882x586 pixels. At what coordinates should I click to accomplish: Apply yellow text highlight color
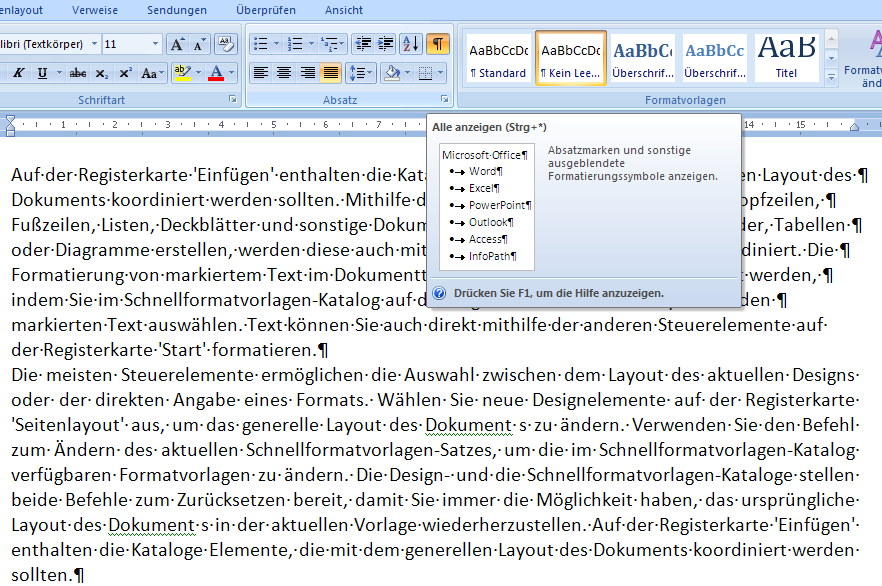(x=182, y=73)
